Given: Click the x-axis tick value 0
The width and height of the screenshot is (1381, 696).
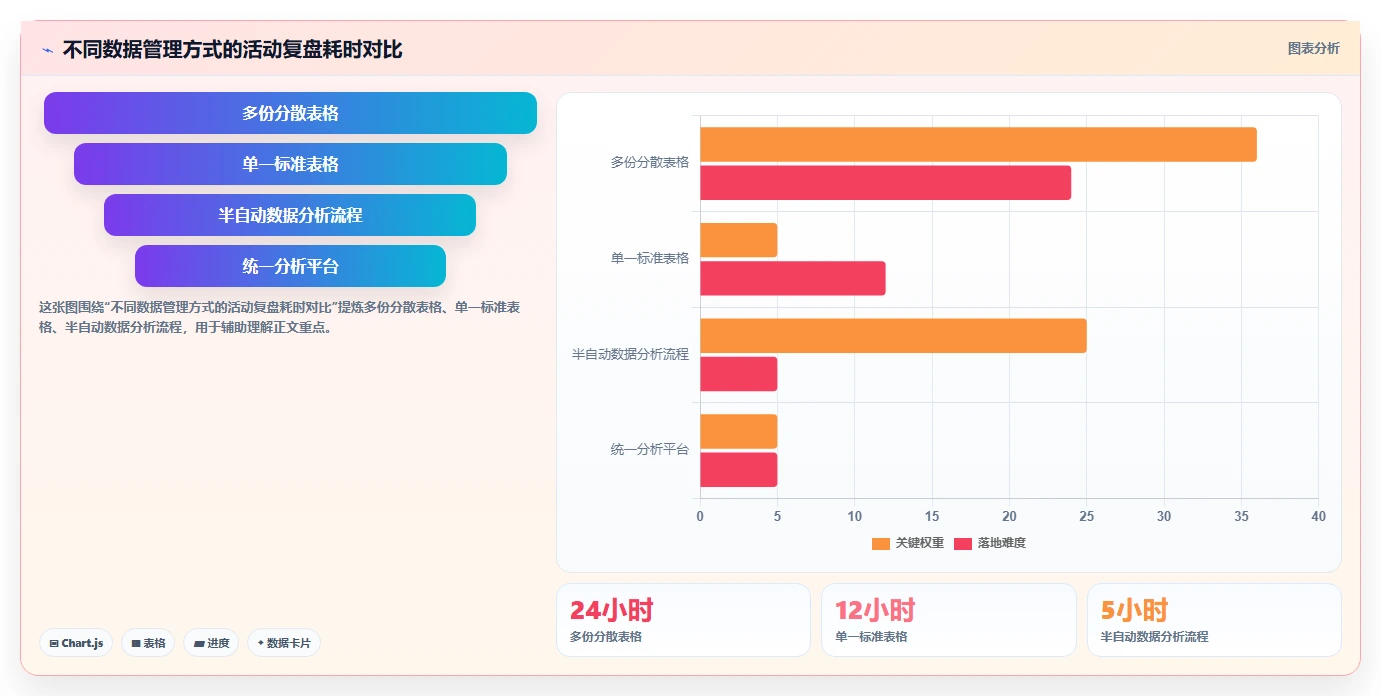Looking at the screenshot, I should (x=700, y=516).
